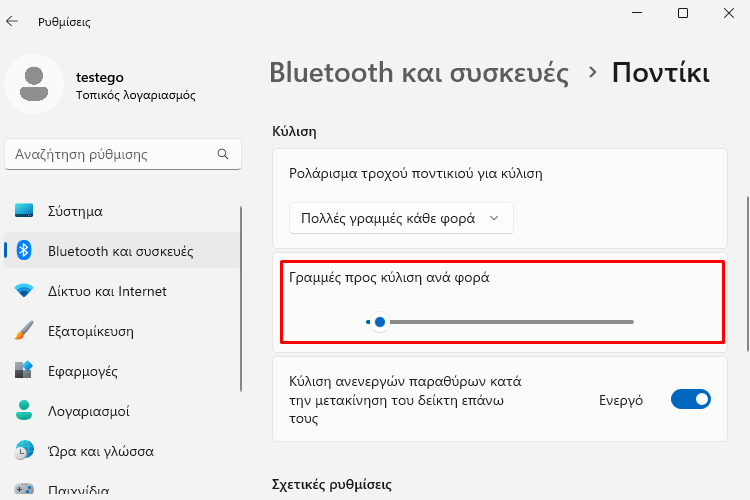Screen dimensions: 750x500
Task: Click the Ώρα και γλώσσα globe icon
Action: 24,451
